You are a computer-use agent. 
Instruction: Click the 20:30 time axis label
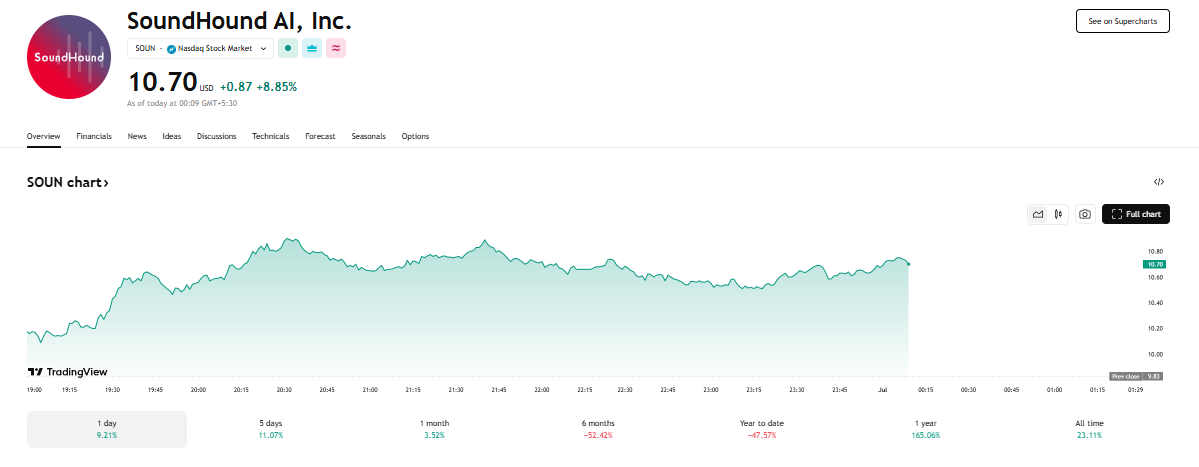284,390
